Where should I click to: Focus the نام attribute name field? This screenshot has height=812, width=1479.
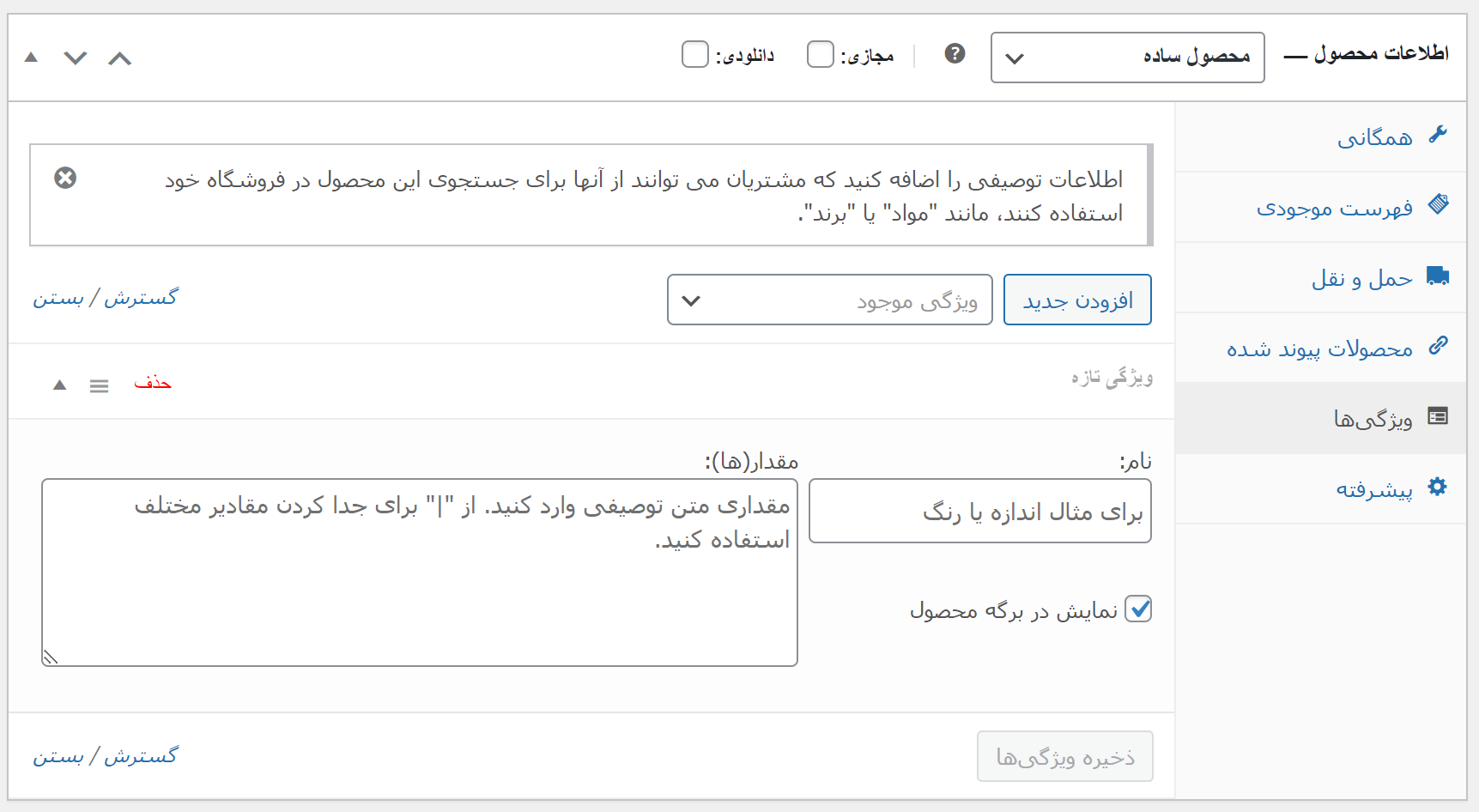point(979,511)
